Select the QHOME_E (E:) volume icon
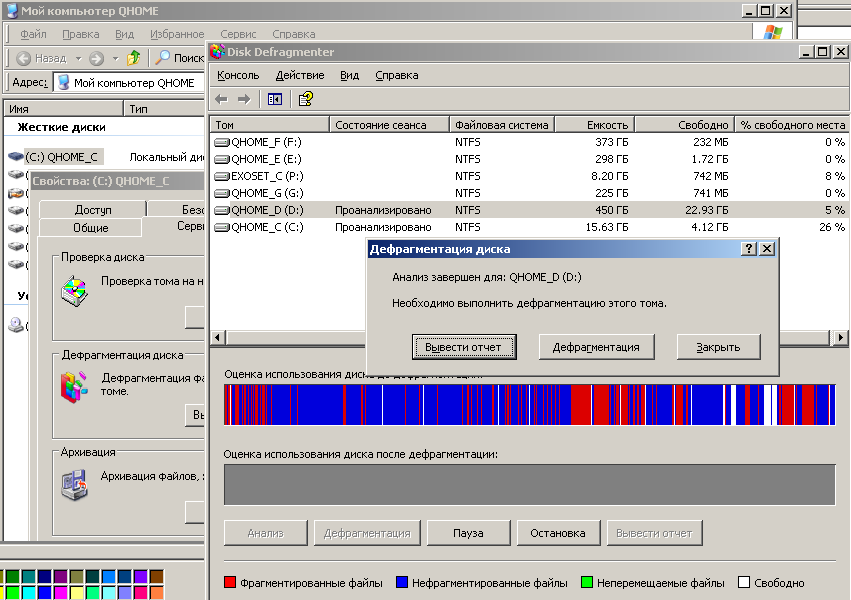 coord(222,159)
